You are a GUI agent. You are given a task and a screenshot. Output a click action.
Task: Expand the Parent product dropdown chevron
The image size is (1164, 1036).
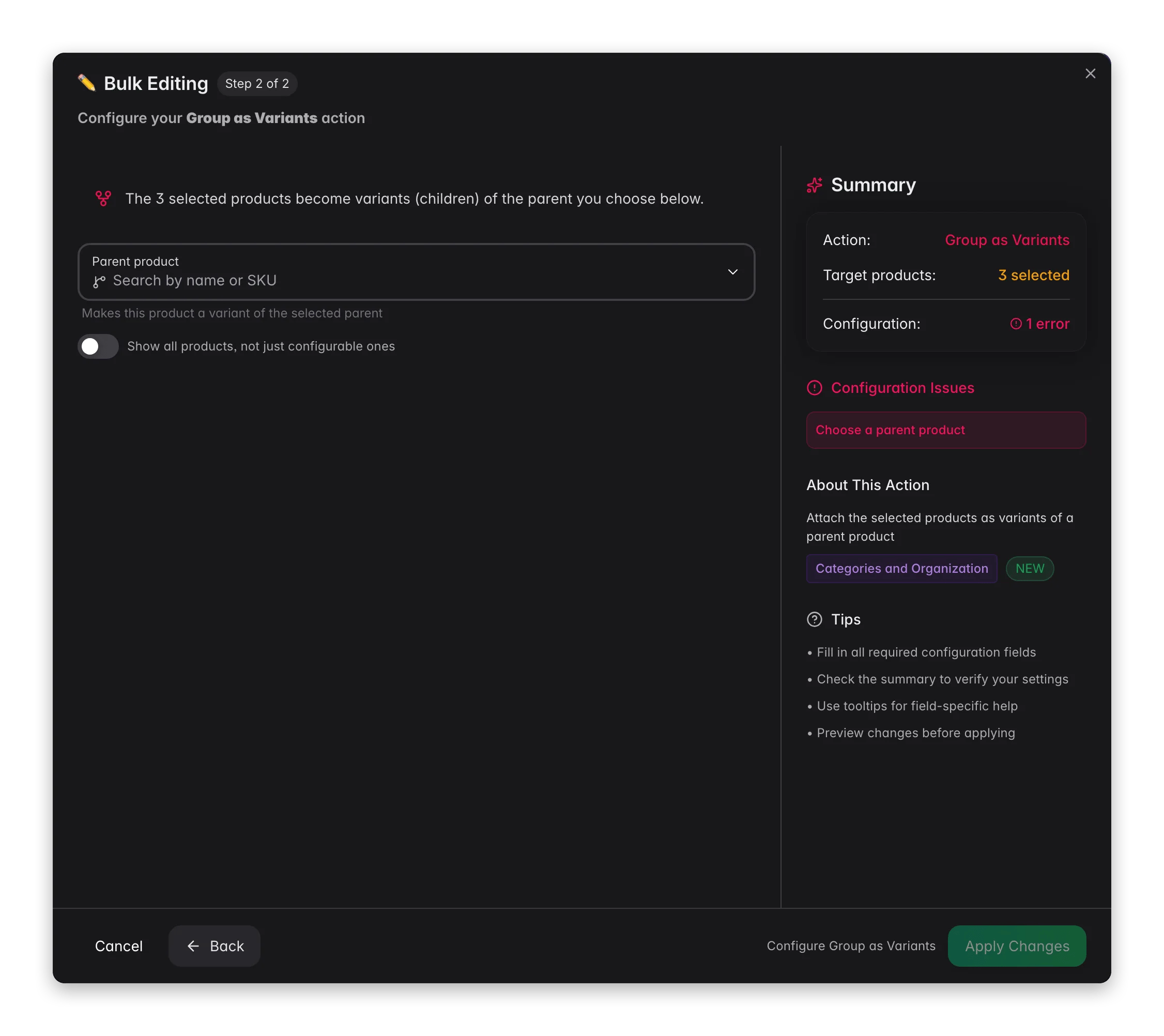(732, 272)
